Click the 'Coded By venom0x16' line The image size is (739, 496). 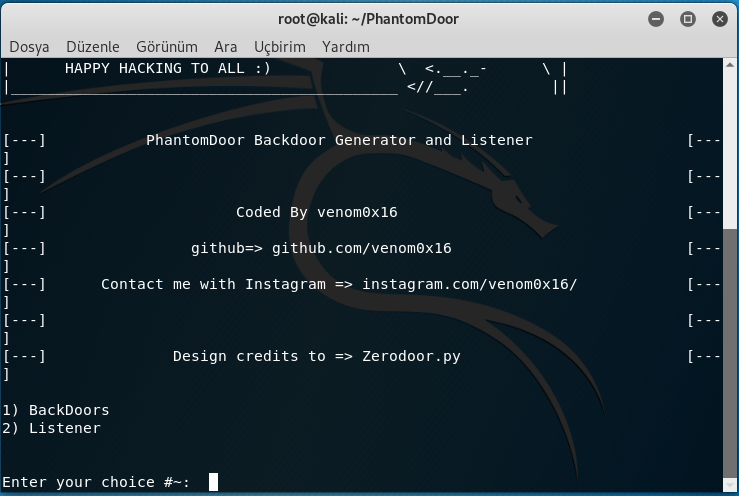317,212
